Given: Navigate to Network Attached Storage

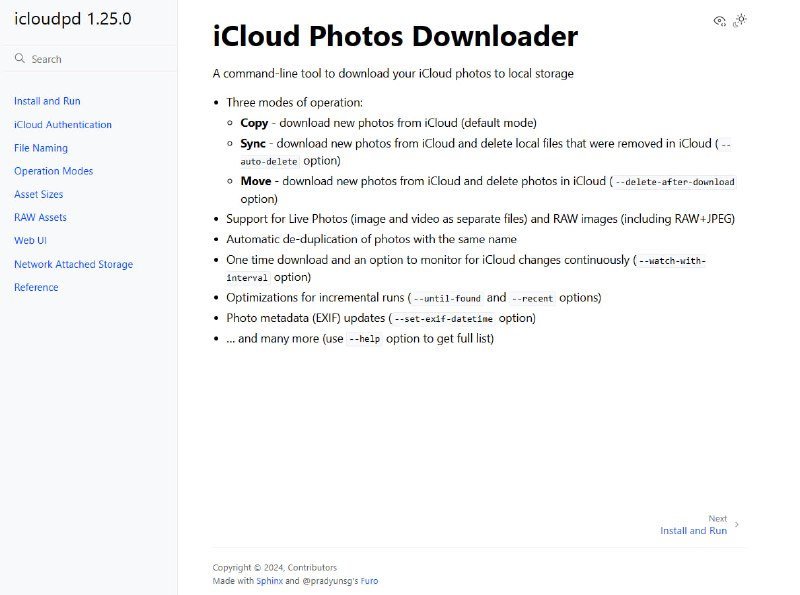Looking at the screenshot, I should click(73, 264).
